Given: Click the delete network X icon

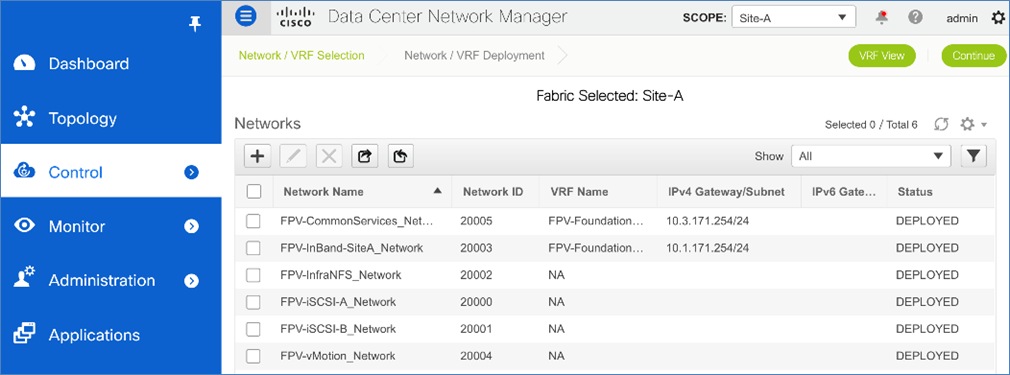Looking at the screenshot, I should click(329, 156).
